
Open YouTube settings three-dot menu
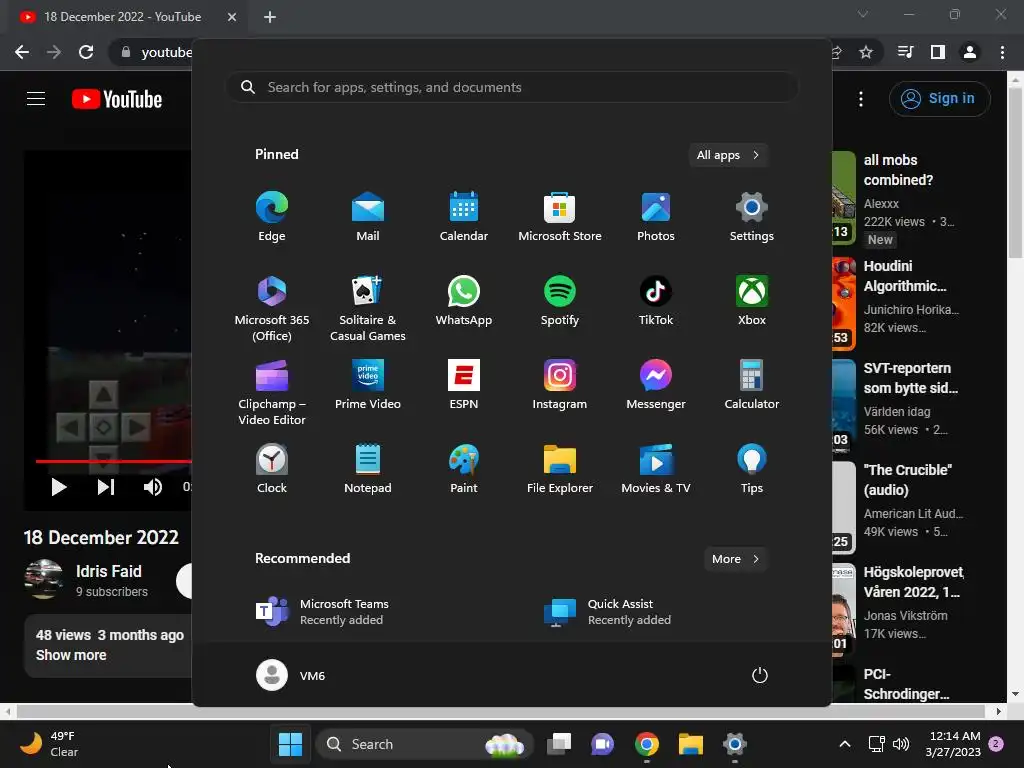click(861, 99)
